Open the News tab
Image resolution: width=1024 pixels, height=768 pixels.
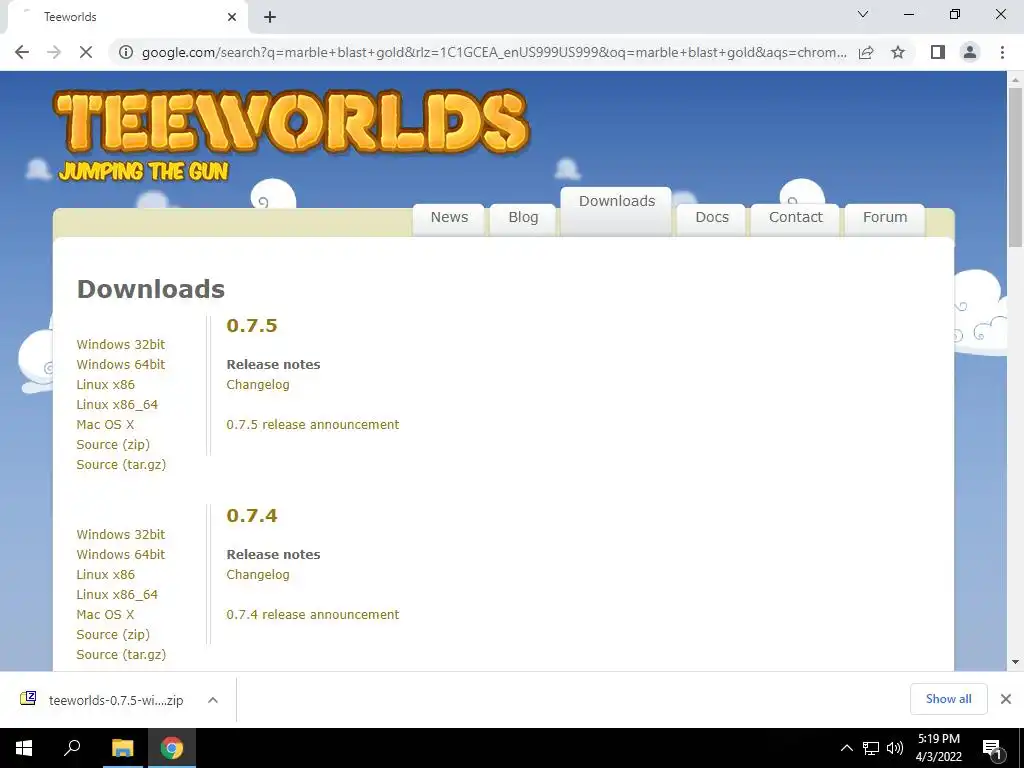449,217
